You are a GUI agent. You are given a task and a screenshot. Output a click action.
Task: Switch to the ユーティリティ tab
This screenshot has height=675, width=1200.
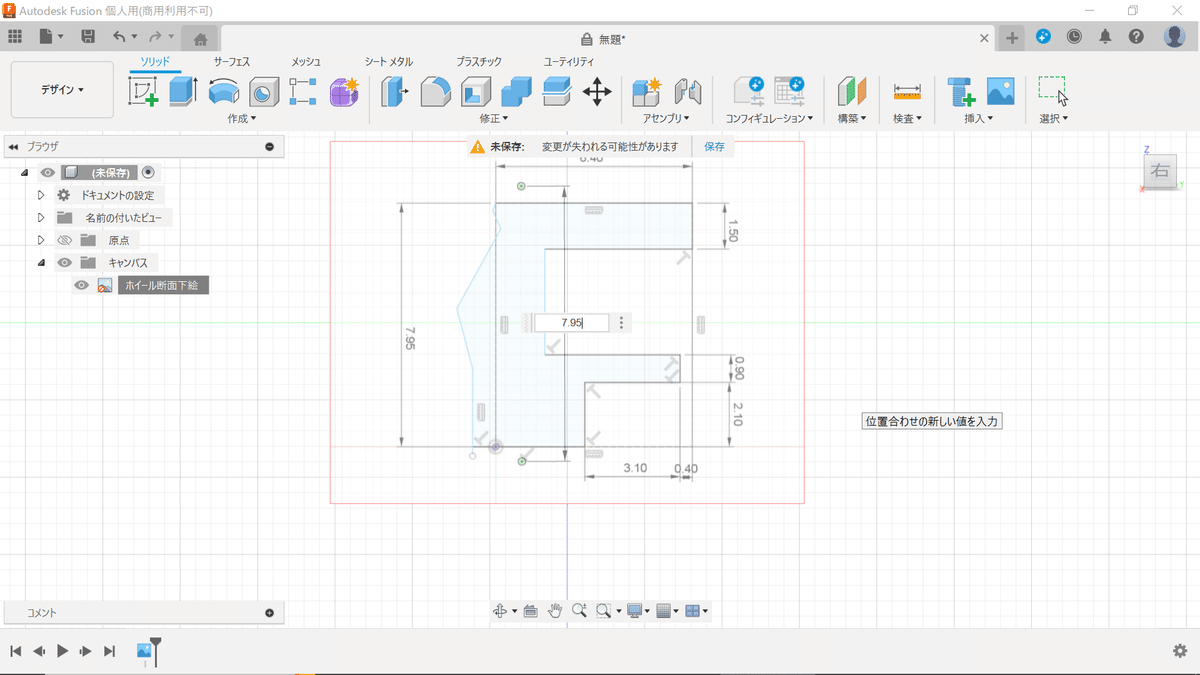pyautogui.click(x=569, y=62)
